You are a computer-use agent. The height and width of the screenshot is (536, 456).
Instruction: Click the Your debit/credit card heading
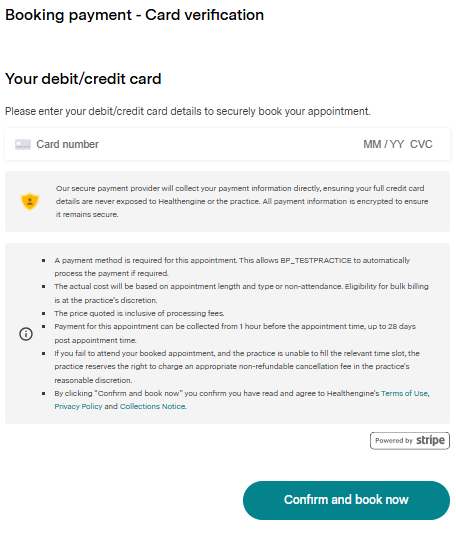click(83, 79)
